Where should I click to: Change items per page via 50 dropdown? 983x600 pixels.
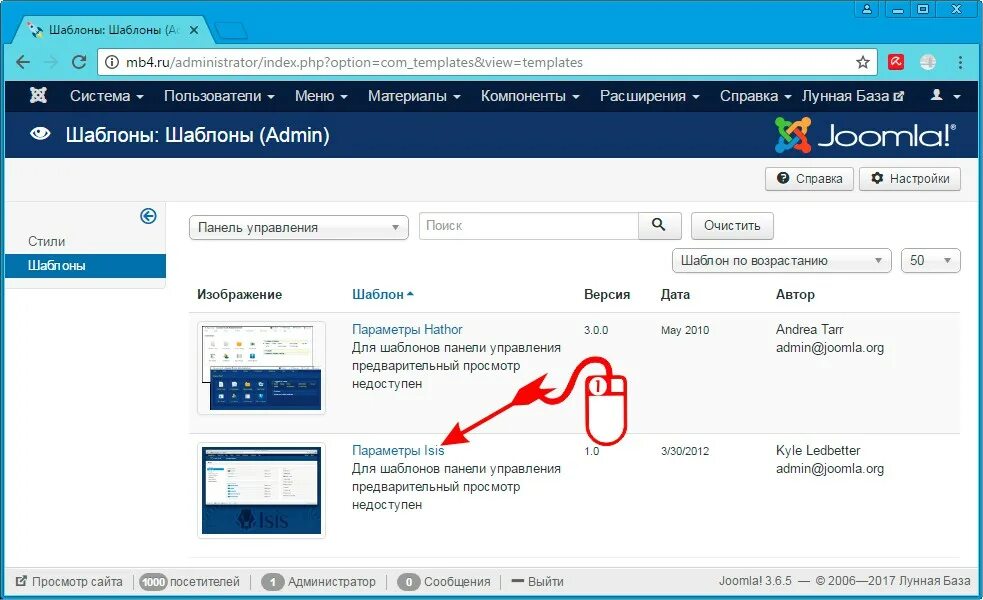point(930,260)
